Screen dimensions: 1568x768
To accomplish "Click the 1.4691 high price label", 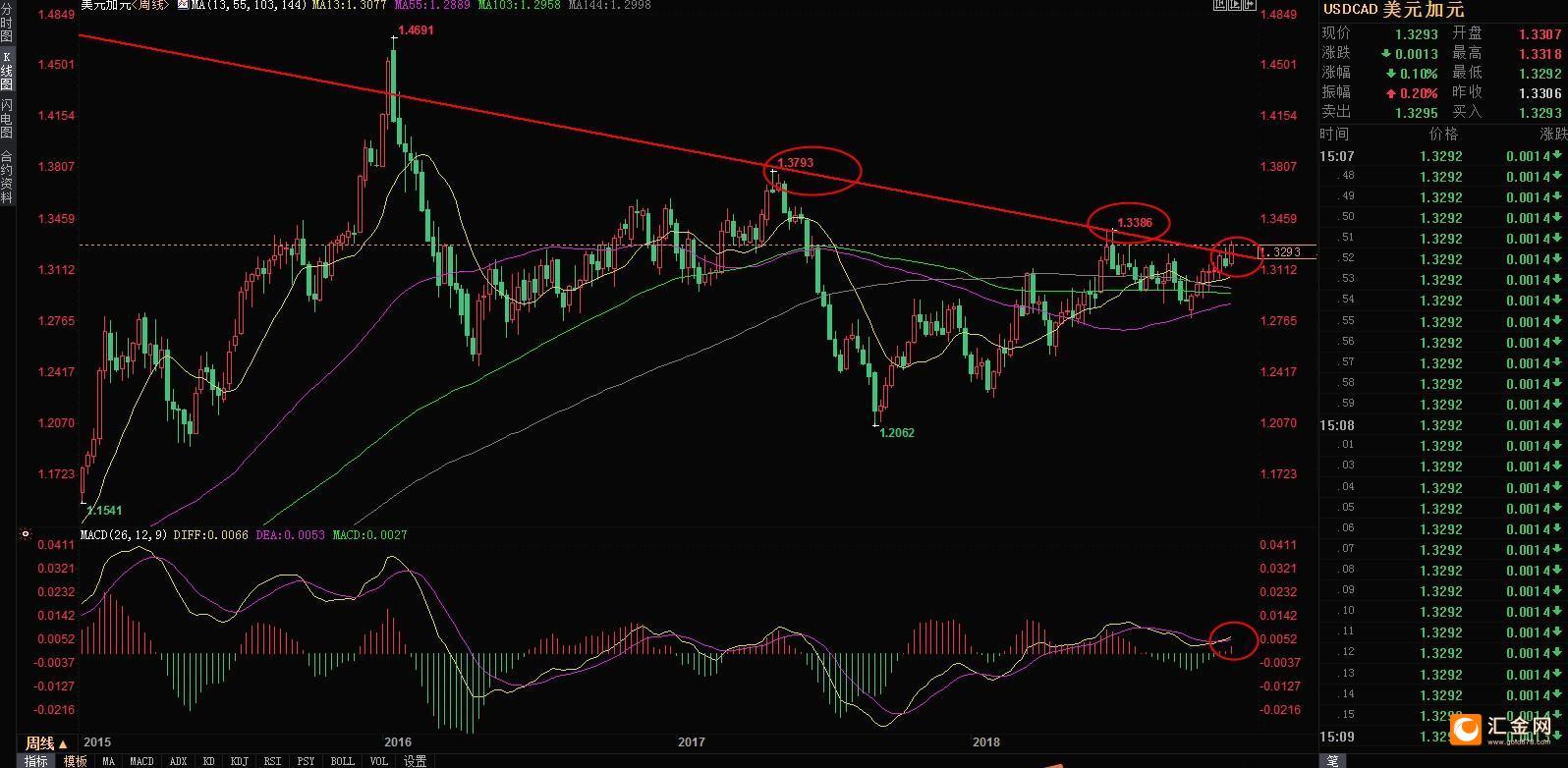I will pyautogui.click(x=415, y=30).
